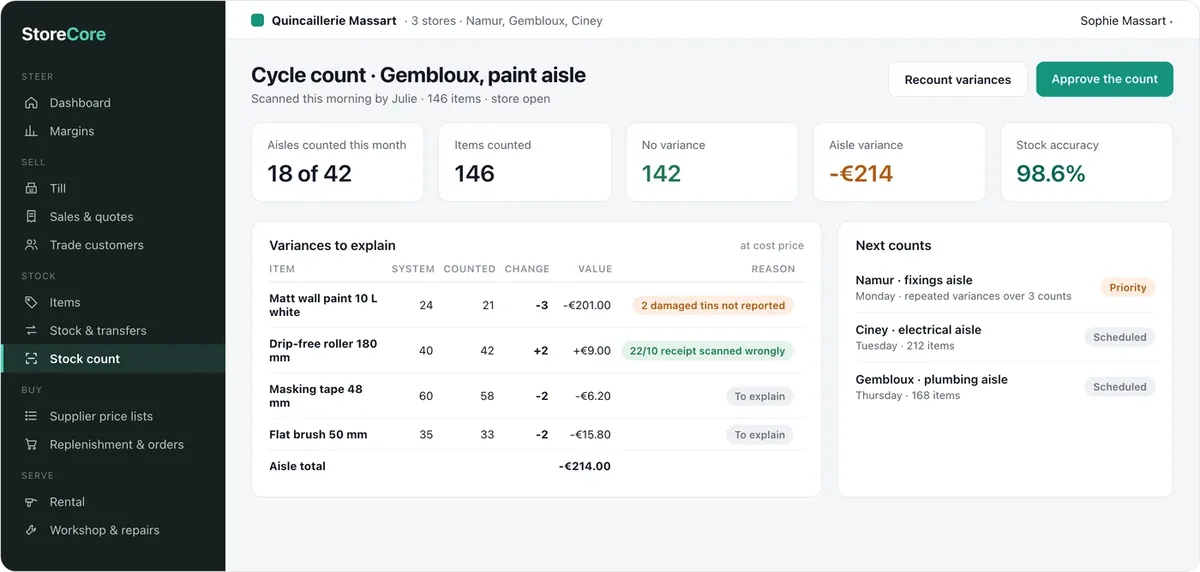Image resolution: width=1200 pixels, height=572 pixels.
Task: Click the 'Aisle total' row label
Action: (x=297, y=466)
